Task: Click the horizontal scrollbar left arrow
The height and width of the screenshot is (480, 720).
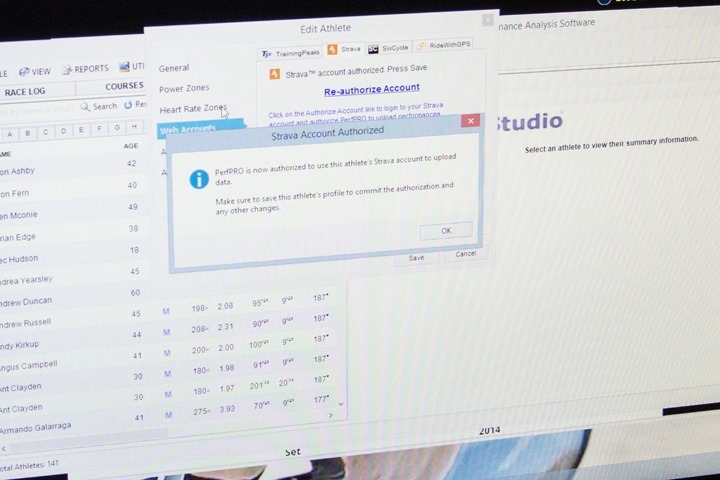Action: tap(4, 448)
